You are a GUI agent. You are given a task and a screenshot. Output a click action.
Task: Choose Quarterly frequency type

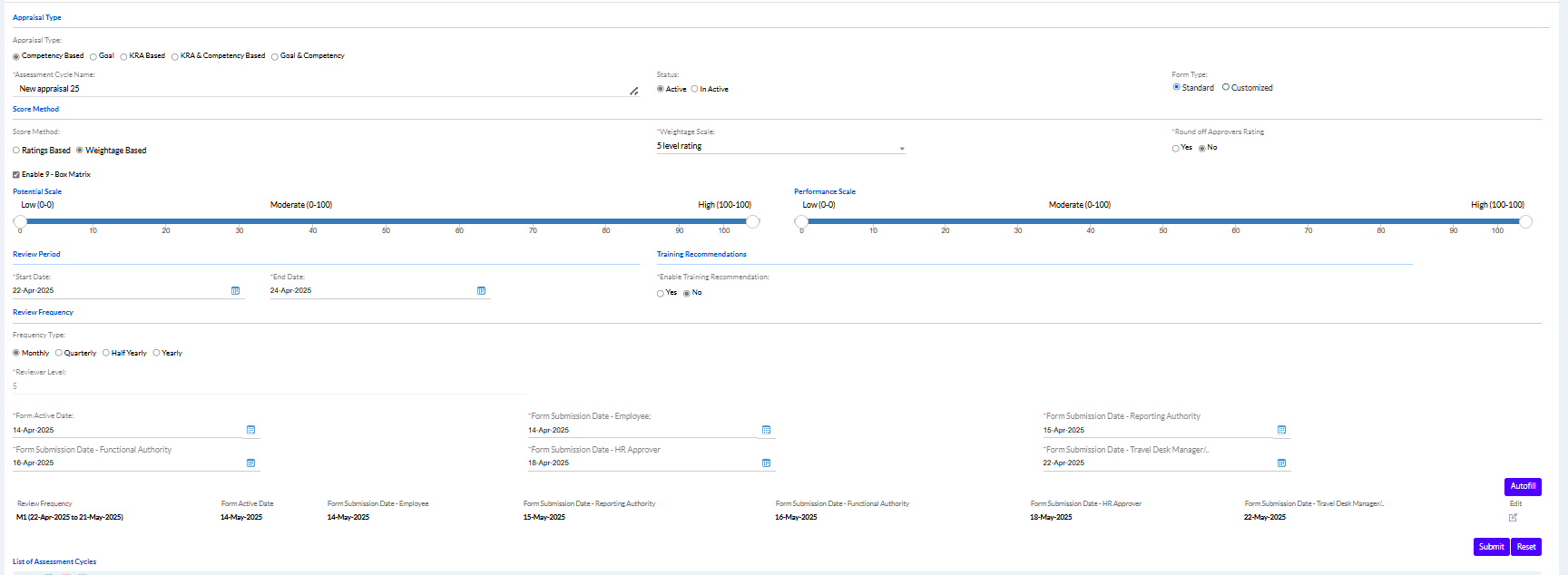[59, 354]
